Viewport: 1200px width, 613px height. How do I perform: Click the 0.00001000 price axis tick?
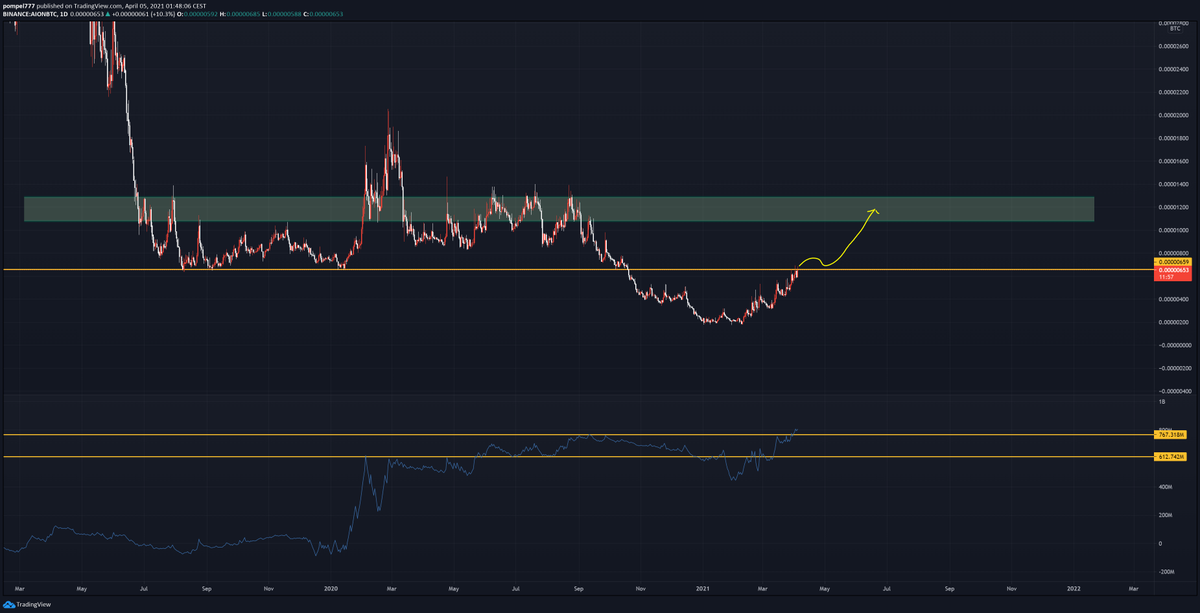(1175, 230)
